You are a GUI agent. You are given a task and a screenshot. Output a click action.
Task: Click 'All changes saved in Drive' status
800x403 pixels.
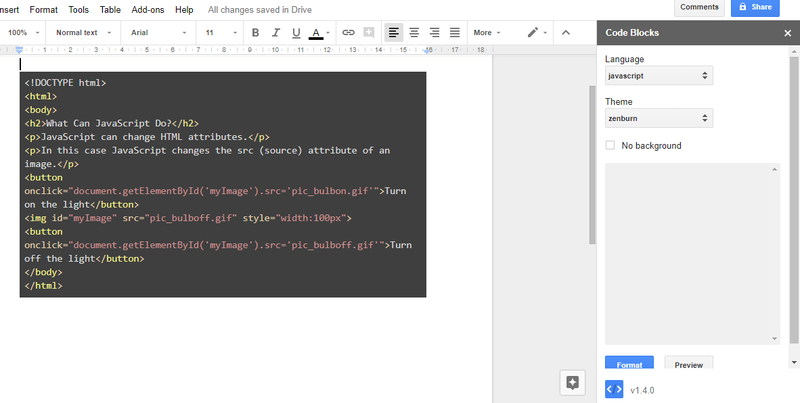(x=260, y=10)
